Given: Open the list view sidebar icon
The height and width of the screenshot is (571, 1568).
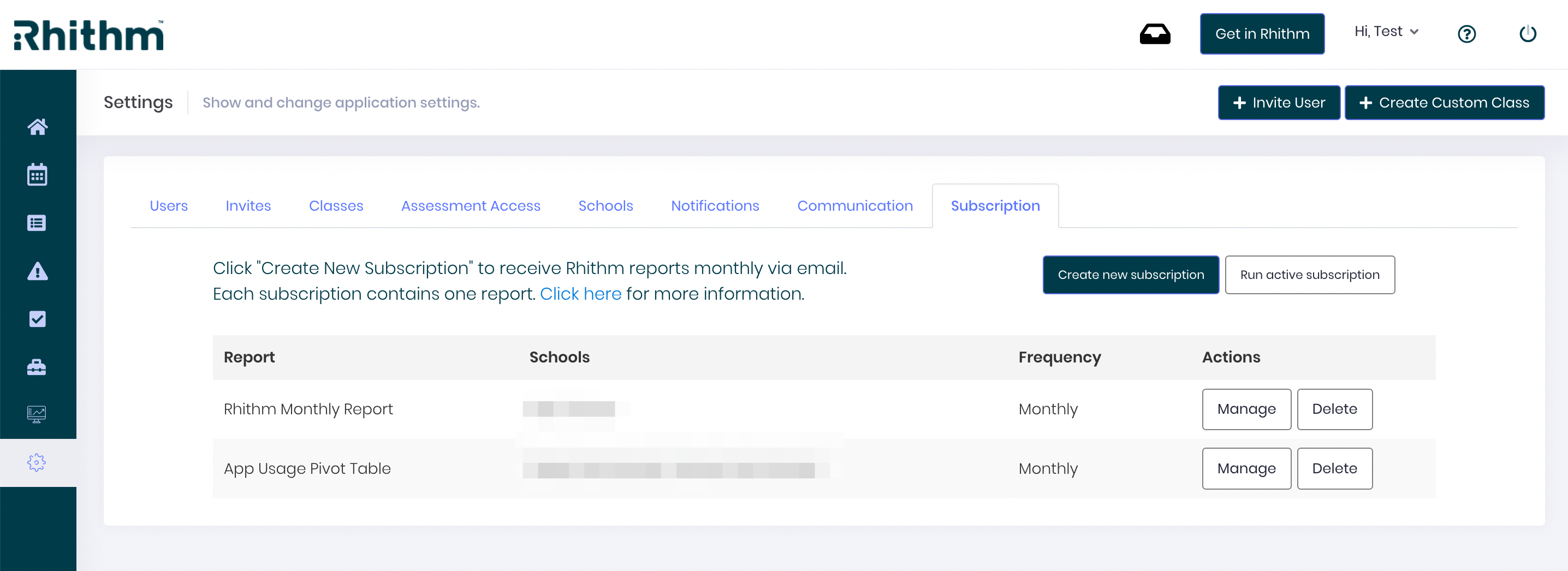Looking at the screenshot, I should coord(37,223).
